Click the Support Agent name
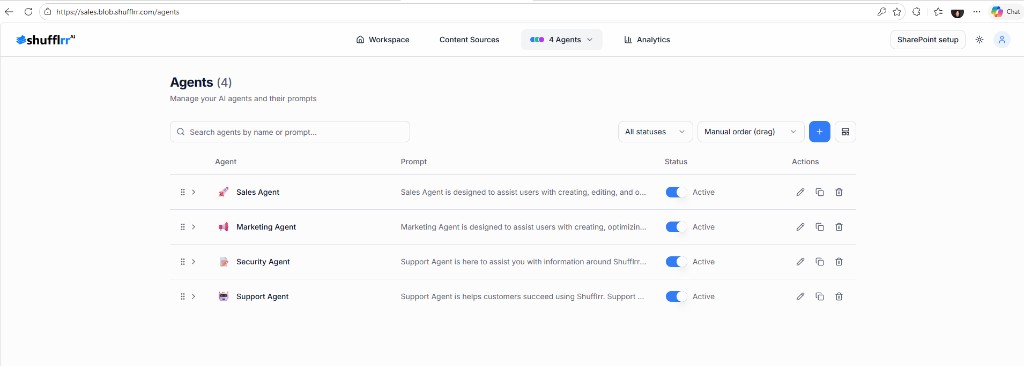1024x366 pixels. coord(263,296)
